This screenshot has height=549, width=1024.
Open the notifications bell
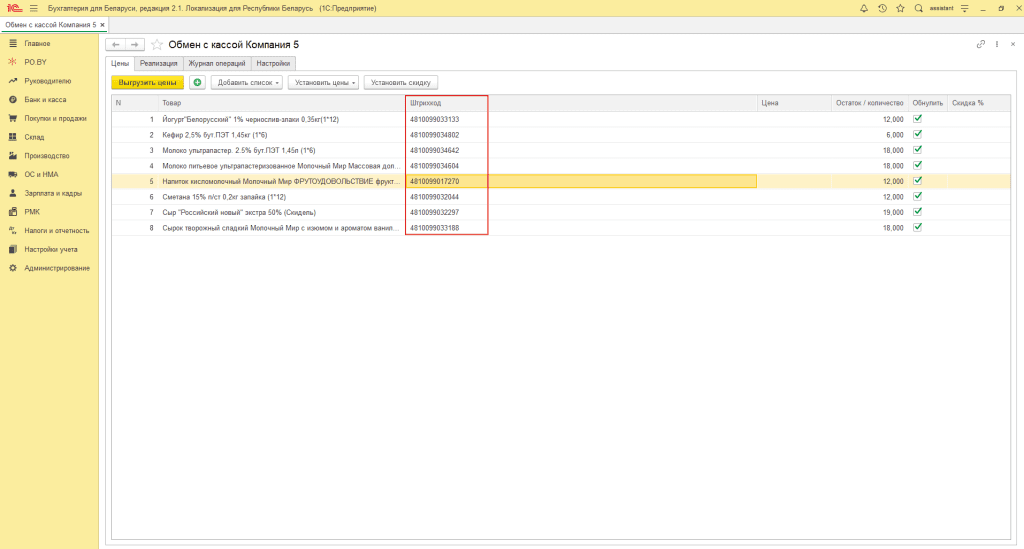pyautogui.click(x=864, y=8)
